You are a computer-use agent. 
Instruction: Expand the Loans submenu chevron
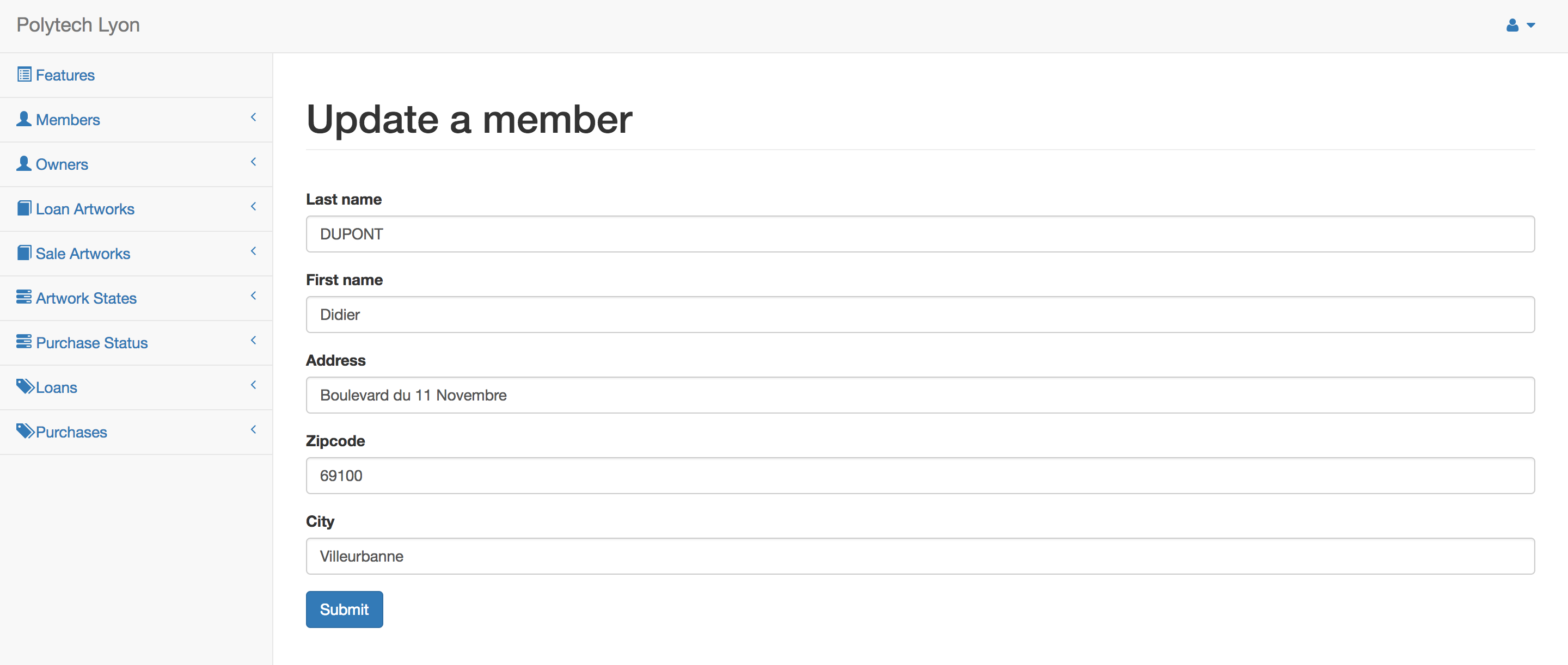point(253,385)
